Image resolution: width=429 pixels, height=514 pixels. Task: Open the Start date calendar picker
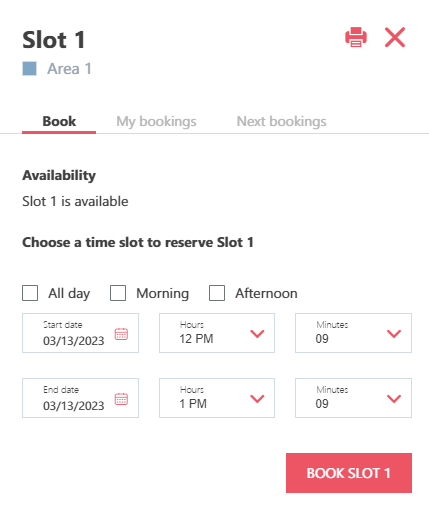pyautogui.click(x=121, y=334)
